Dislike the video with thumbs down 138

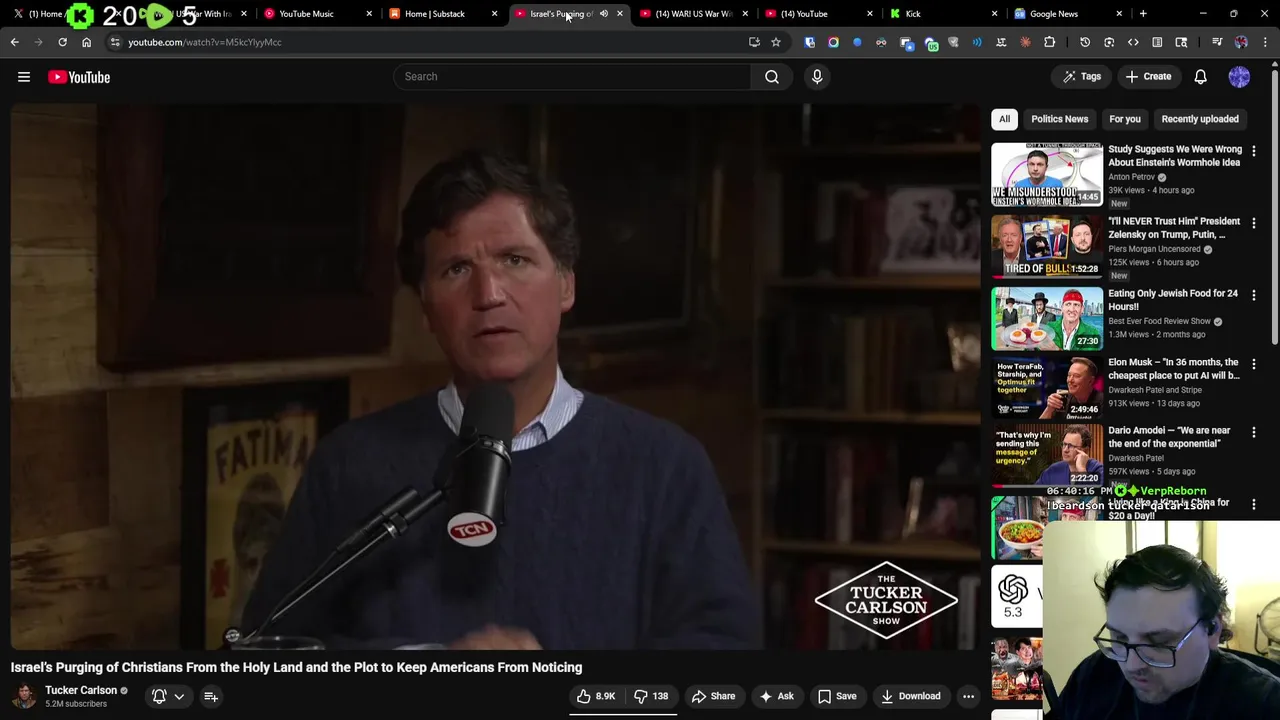651,696
